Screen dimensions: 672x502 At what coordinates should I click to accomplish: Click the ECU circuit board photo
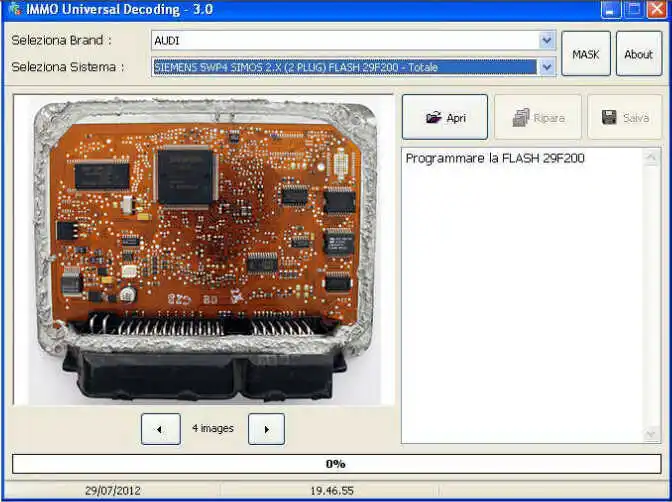[x=204, y=250]
